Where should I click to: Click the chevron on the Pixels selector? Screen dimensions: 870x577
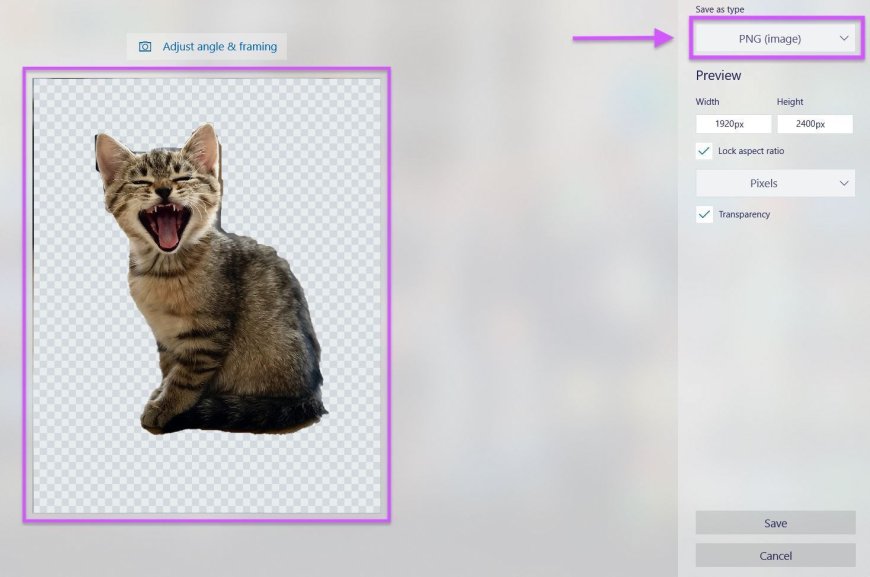[843, 183]
